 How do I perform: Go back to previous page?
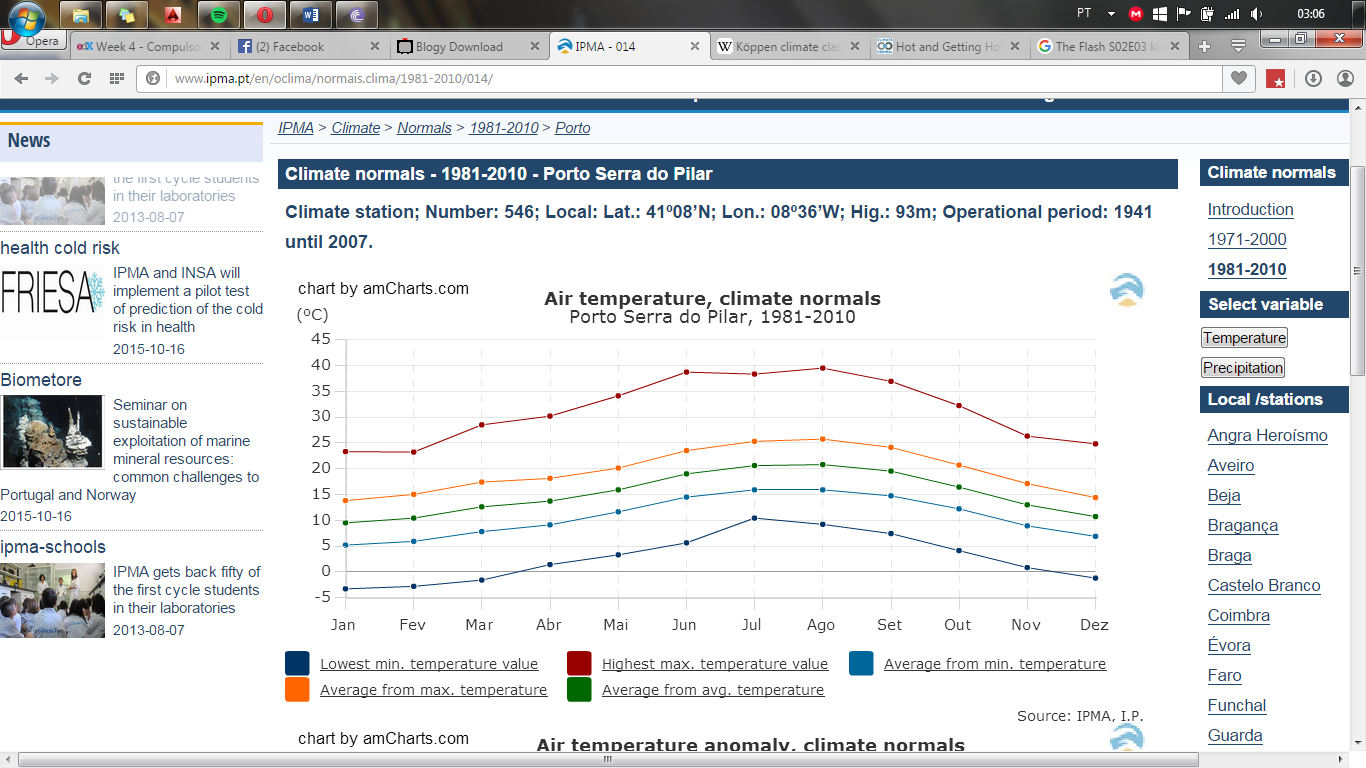[22, 78]
